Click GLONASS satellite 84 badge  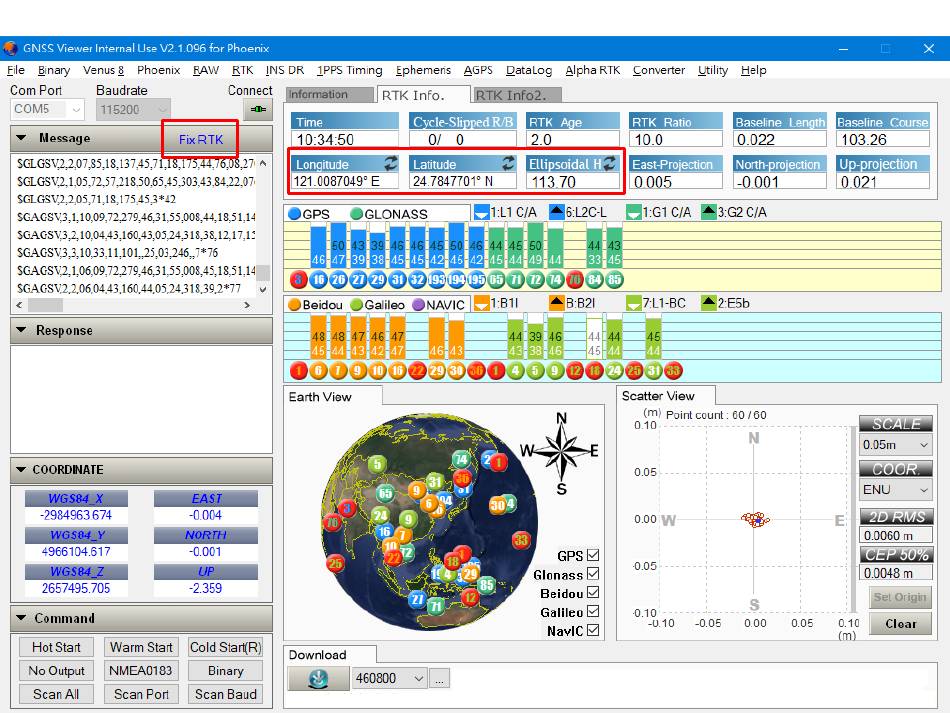point(594,280)
